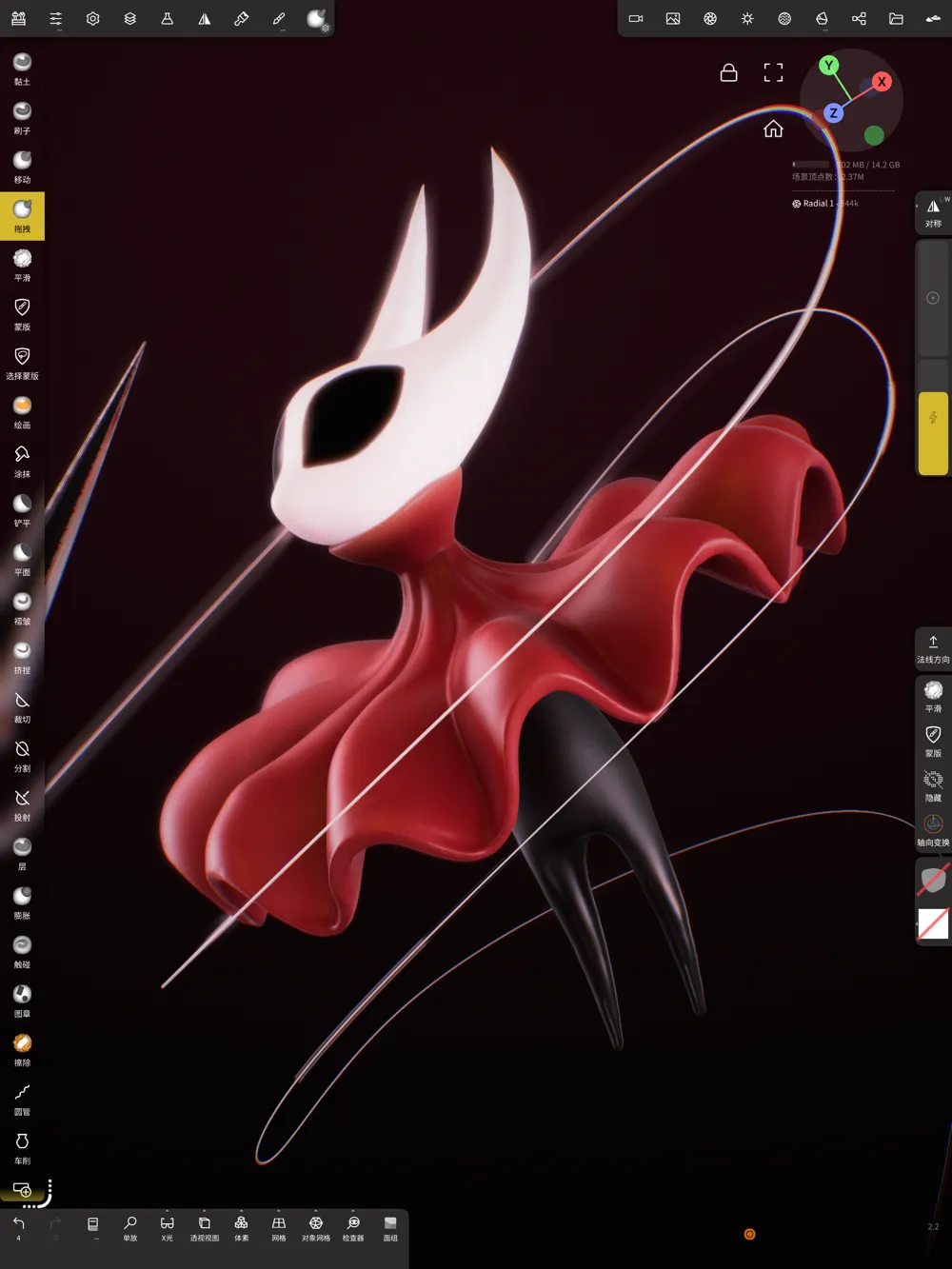Select the 触碰 nudge tool
The image size is (952, 1269).
pyautogui.click(x=22, y=951)
